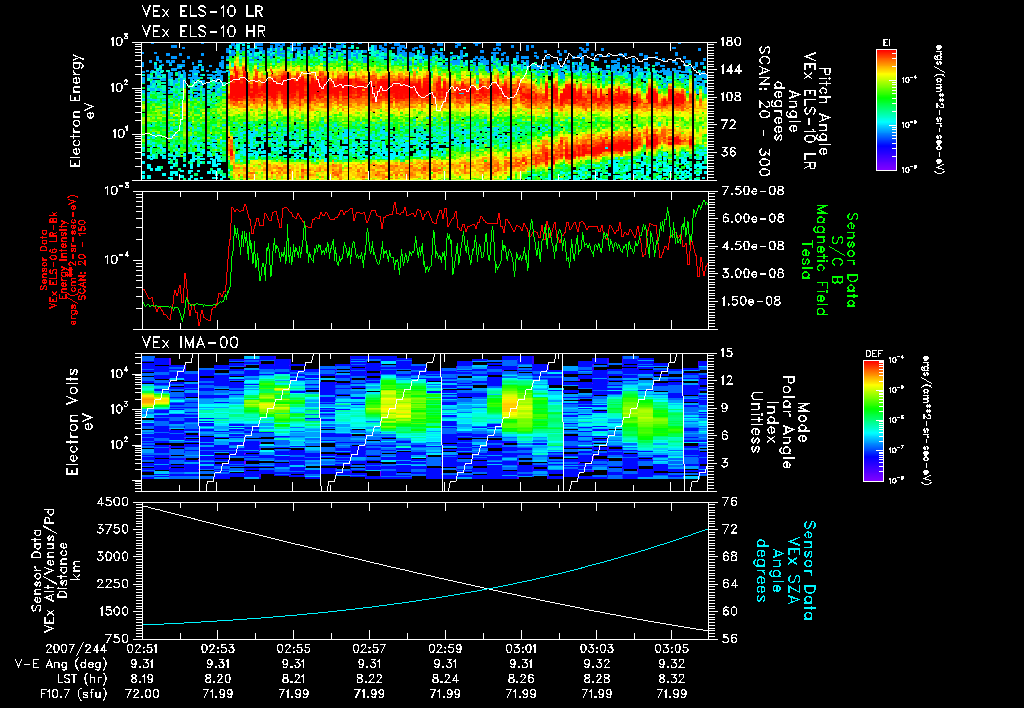Viewport: 1024px width, 708px height.
Task: Click the DEF color bar legend
Action: pos(874,421)
